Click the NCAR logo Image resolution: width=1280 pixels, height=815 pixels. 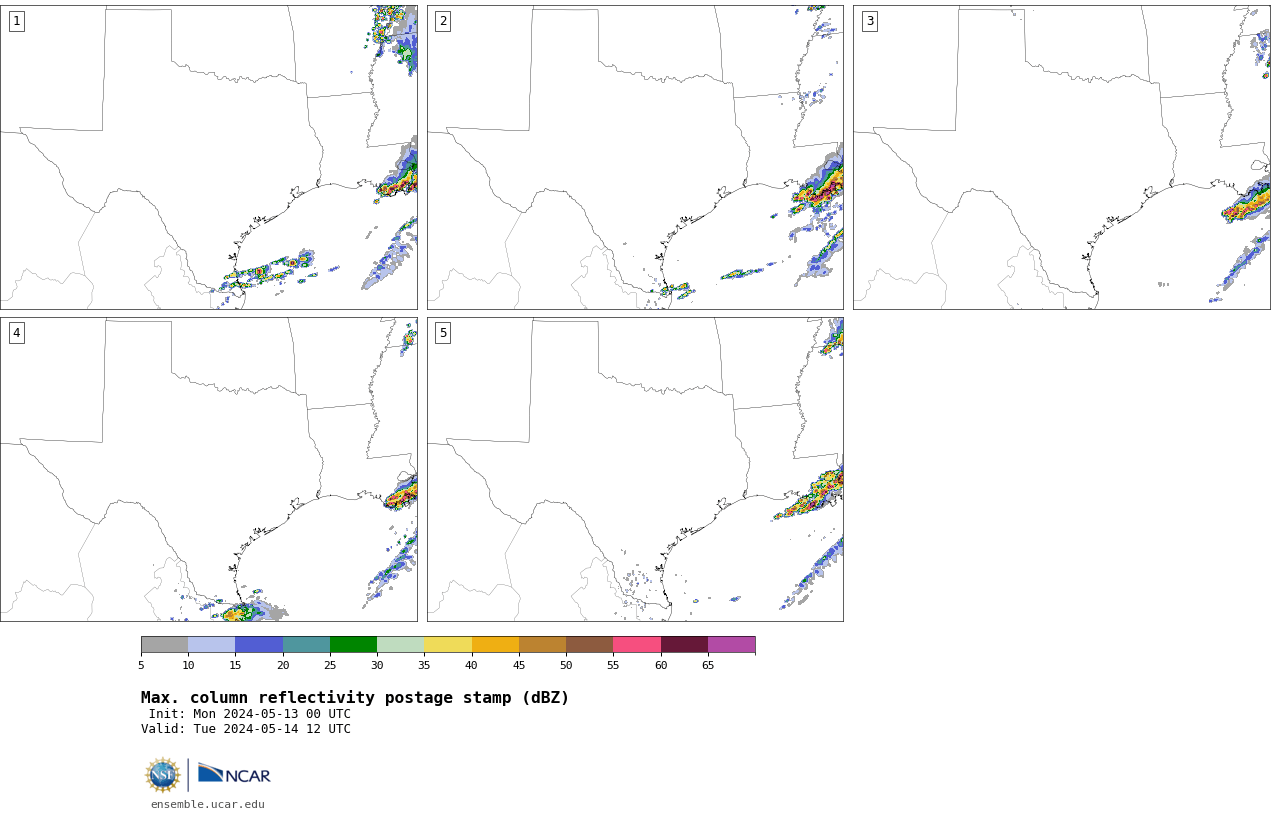tap(234, 775)
